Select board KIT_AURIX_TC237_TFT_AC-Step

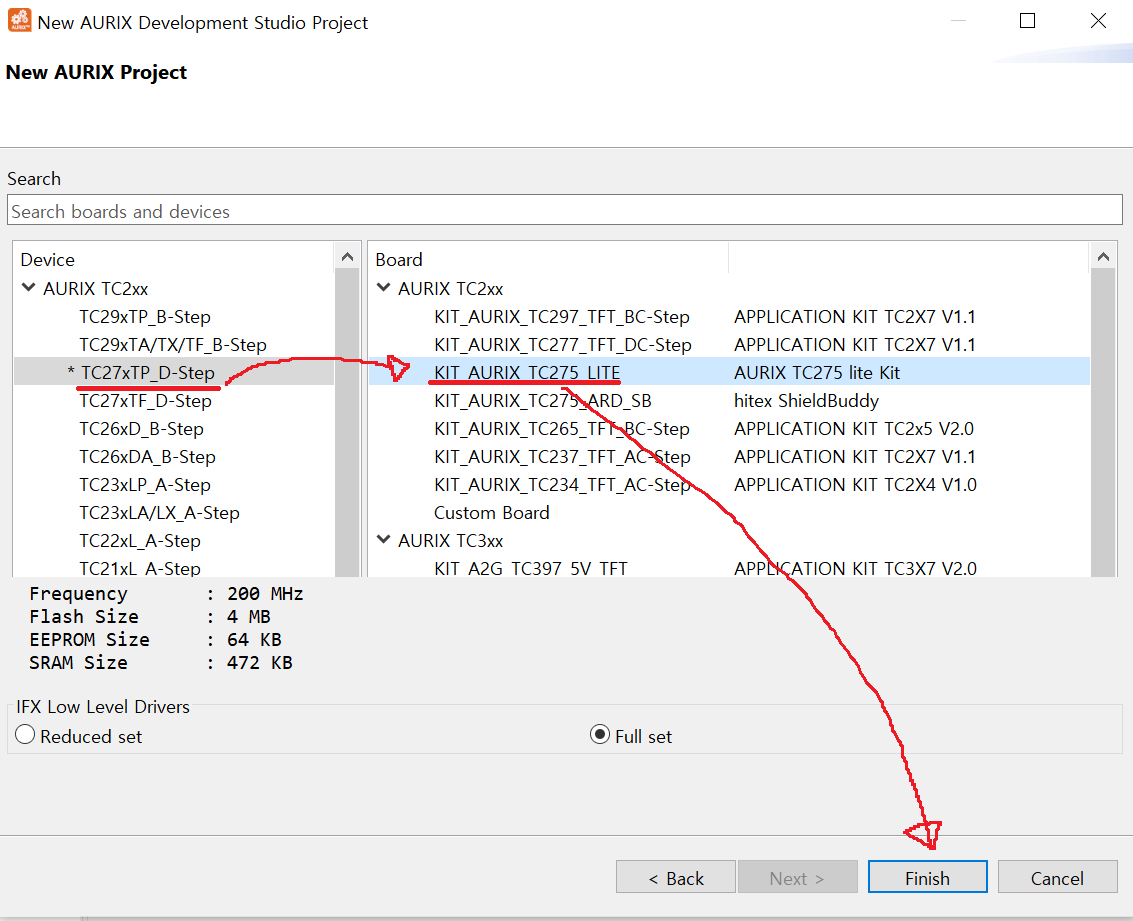coord(562,457)
